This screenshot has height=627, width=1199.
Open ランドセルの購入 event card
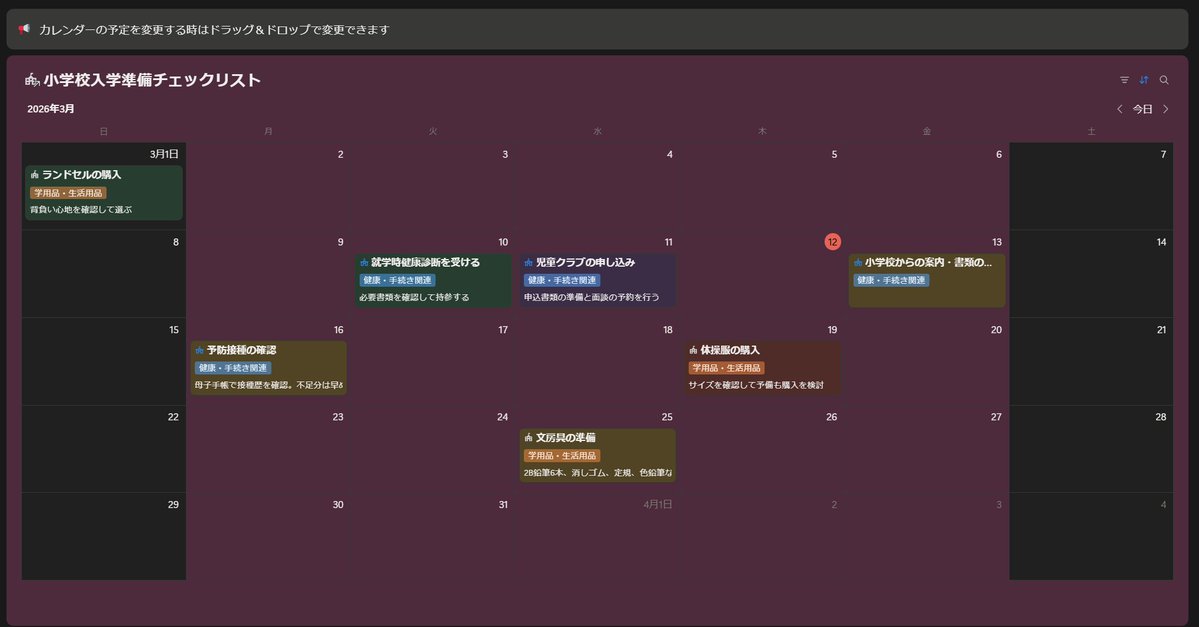(x=104, y=193)
